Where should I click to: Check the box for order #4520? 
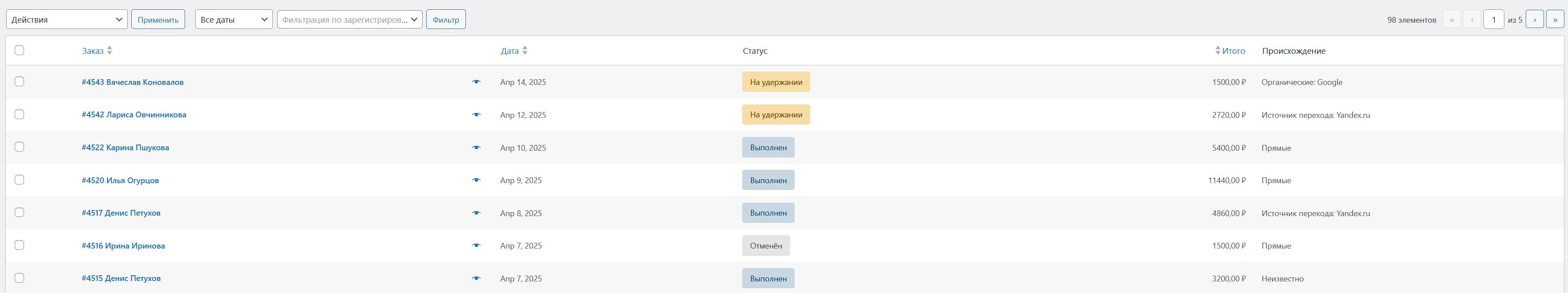click(x=20, y=180)
